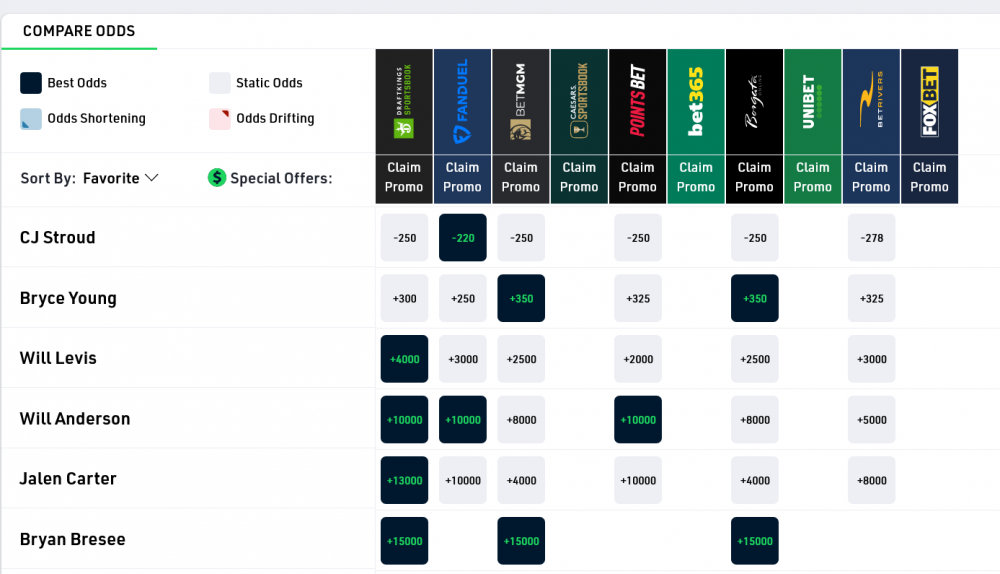Click the Odds Drifting legend swatch
1000x574 pixels.
[220, 119]
